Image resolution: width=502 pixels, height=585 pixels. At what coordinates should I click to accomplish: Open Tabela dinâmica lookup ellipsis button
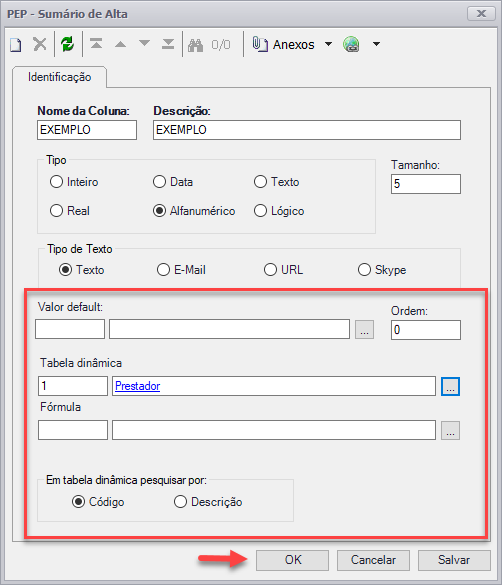(451, 386)
